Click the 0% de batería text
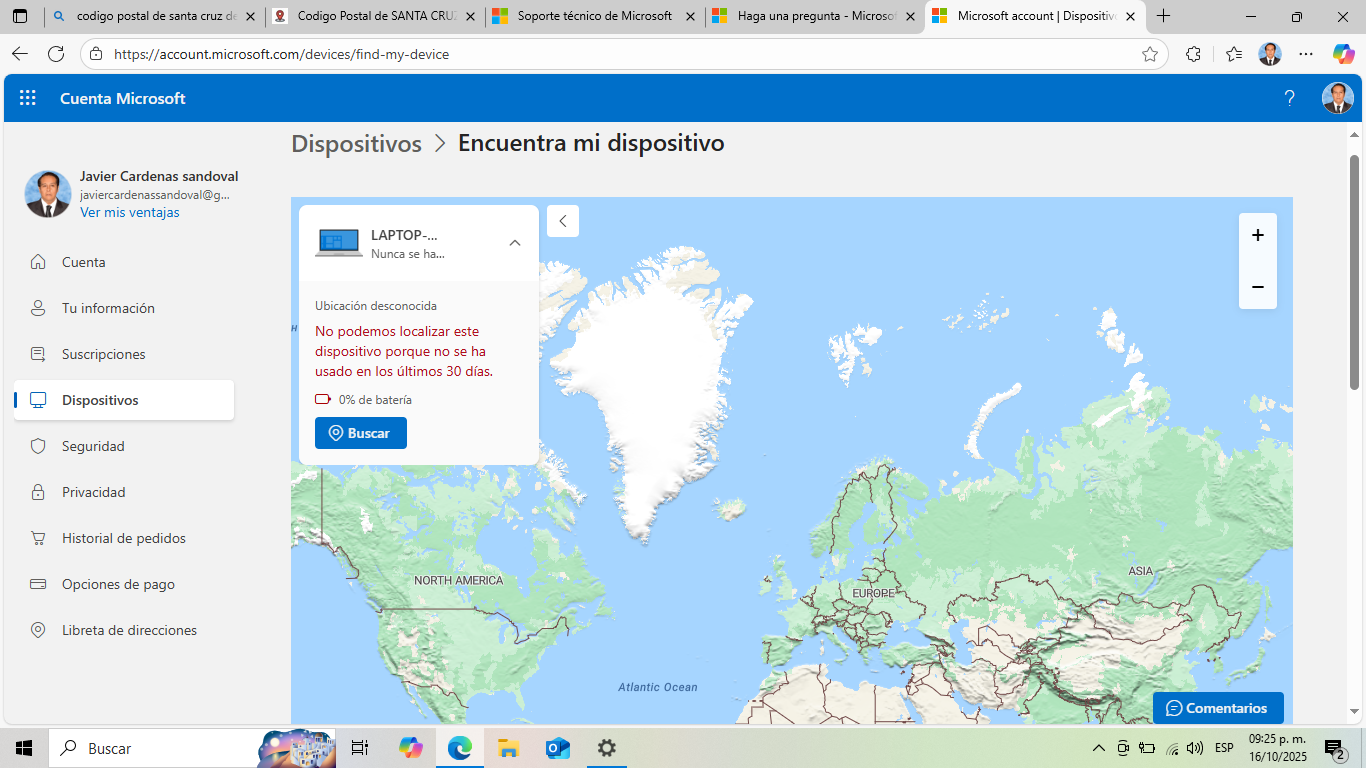The image size is (1366, 768). coord(375,400)
